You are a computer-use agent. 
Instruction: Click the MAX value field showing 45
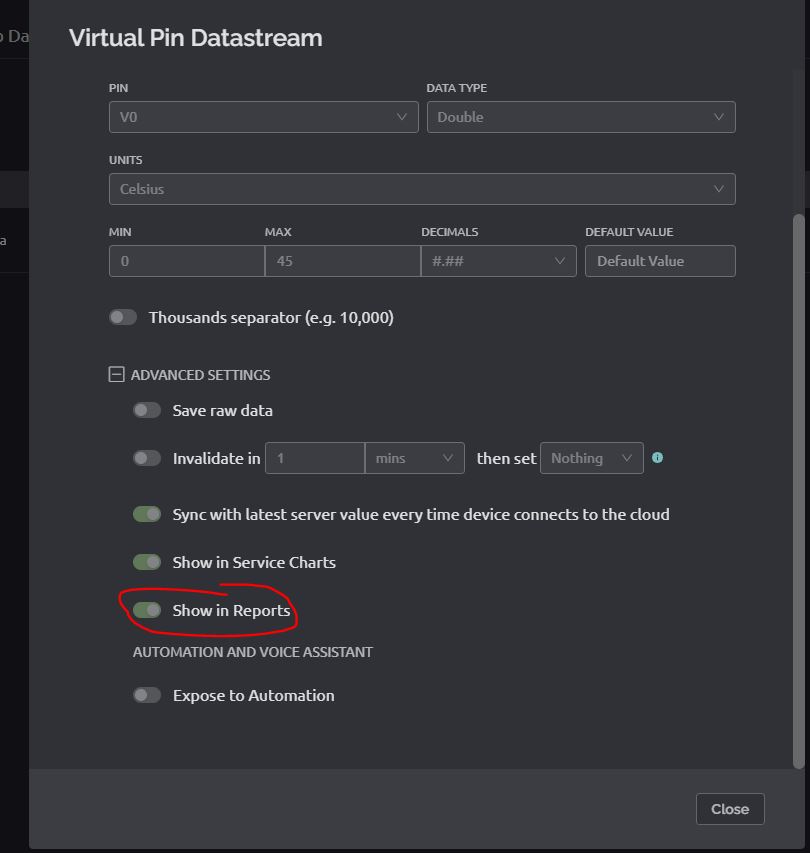[x=342, y=261]
